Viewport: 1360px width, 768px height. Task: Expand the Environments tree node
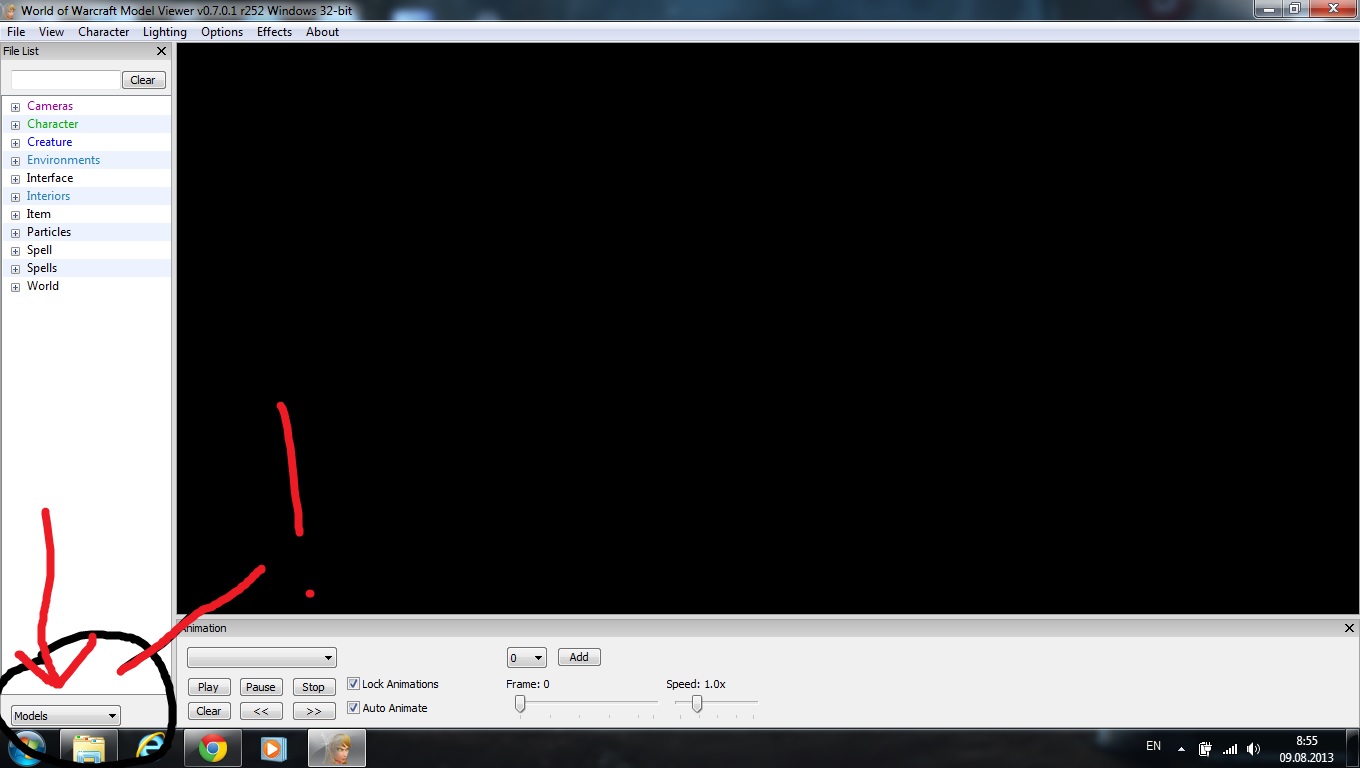(16, 161)
